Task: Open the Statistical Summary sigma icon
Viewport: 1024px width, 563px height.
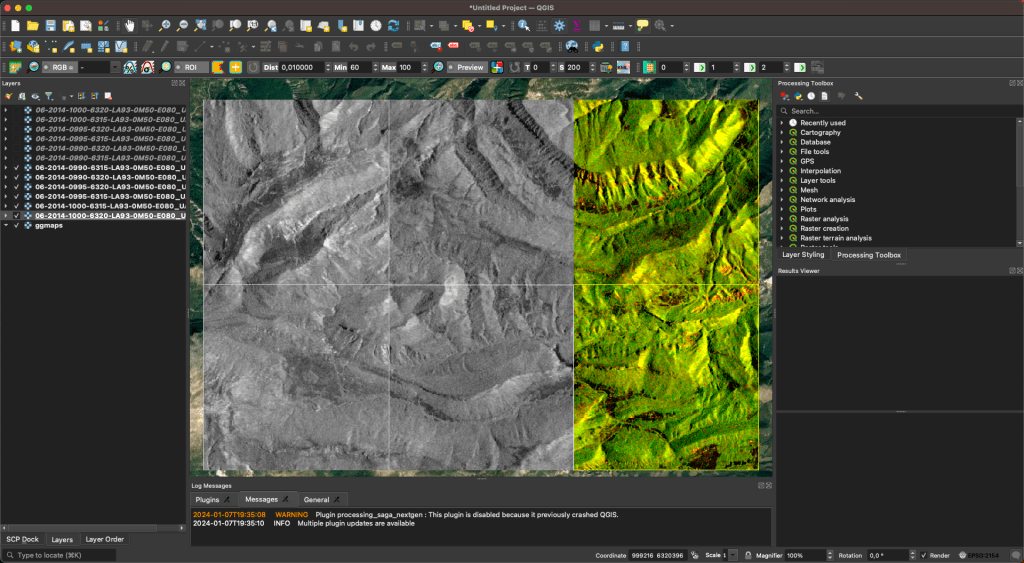Action: (x=576, y=25)
